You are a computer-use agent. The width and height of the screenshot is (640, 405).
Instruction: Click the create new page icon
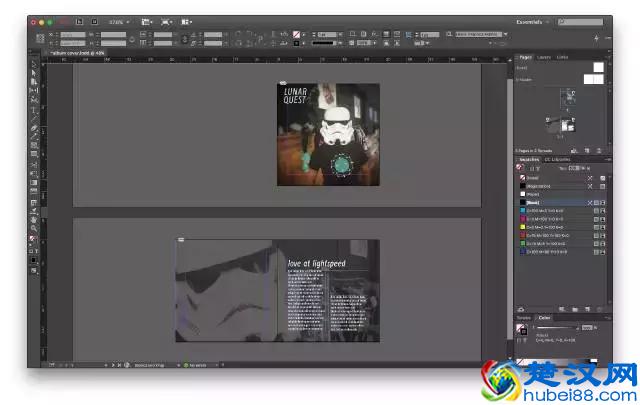tap(588, 150)
